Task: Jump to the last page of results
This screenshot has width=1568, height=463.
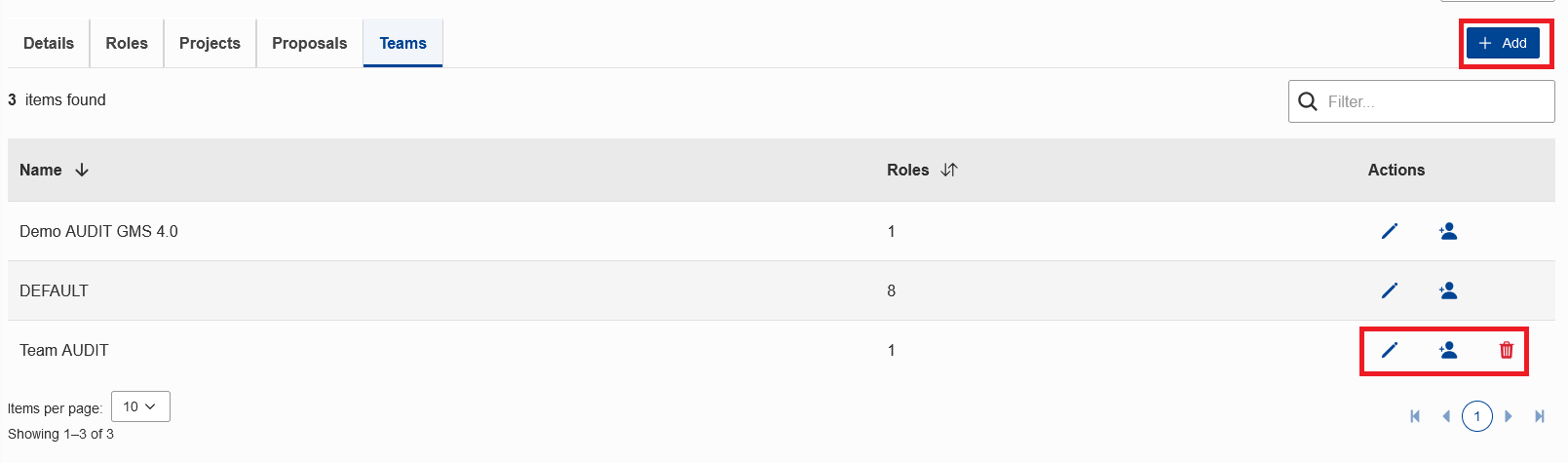Action: (x=1540, y=416)
